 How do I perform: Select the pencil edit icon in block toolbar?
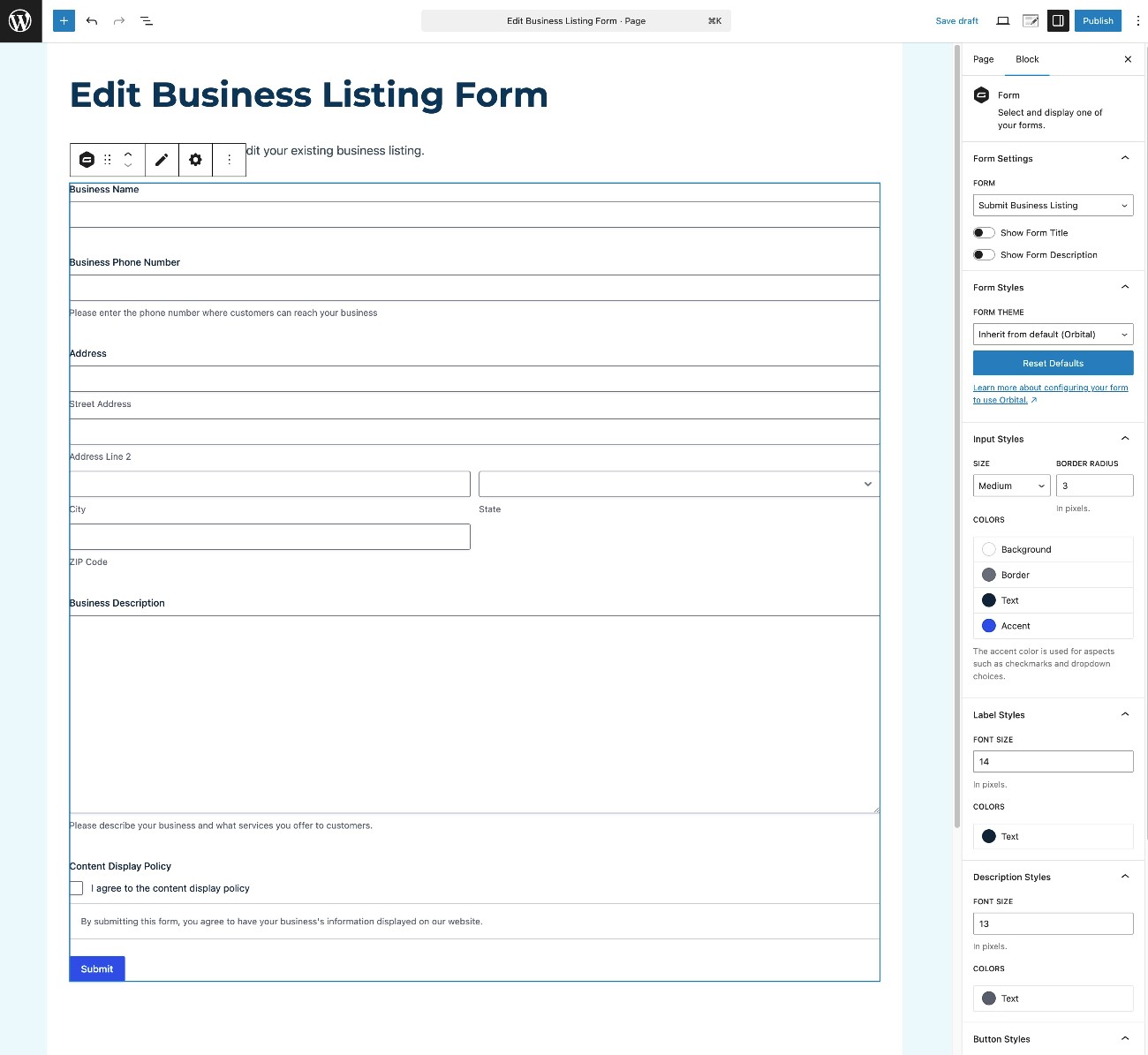click(162, 160)
